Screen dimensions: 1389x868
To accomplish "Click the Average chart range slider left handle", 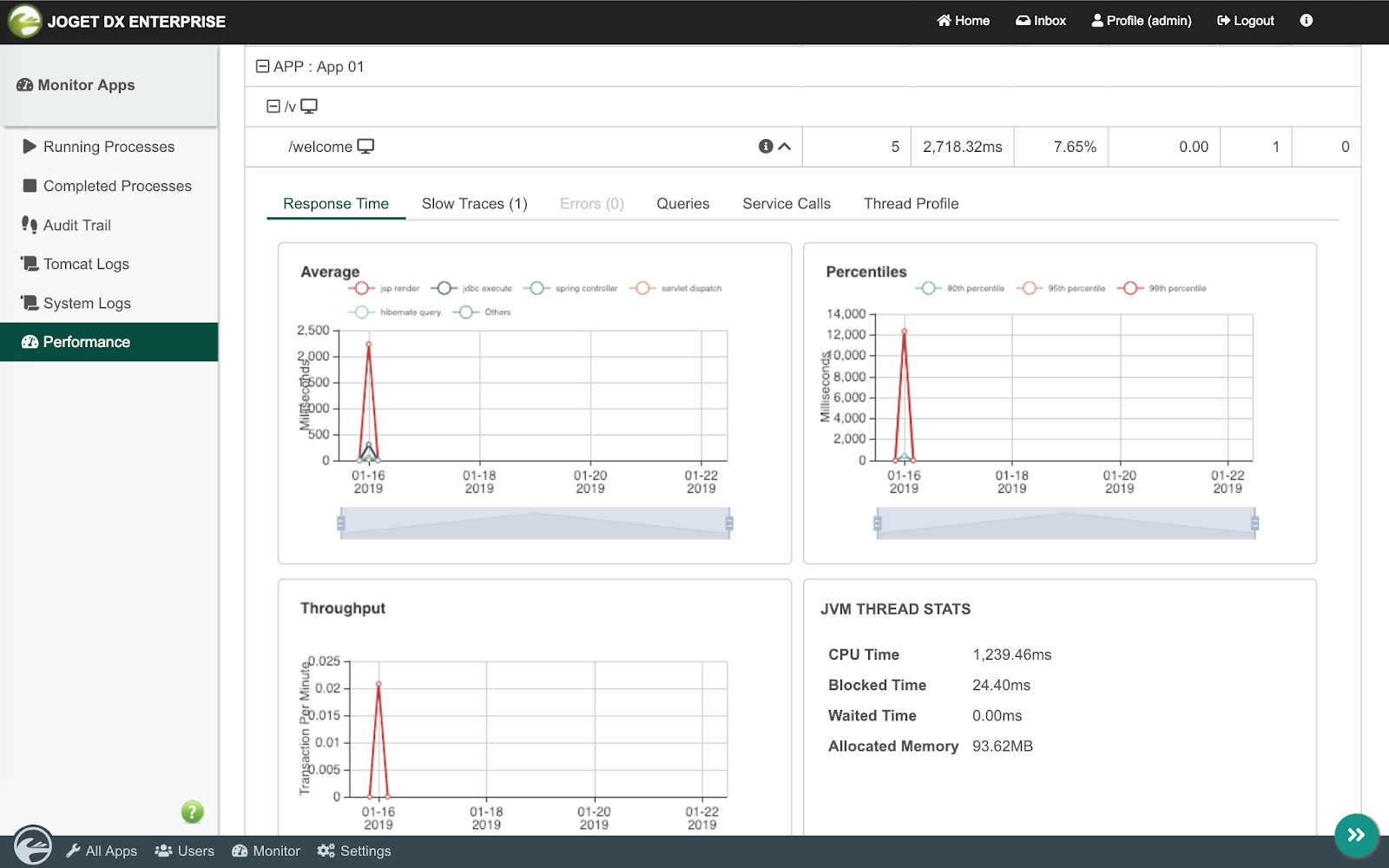I will 341,523.
